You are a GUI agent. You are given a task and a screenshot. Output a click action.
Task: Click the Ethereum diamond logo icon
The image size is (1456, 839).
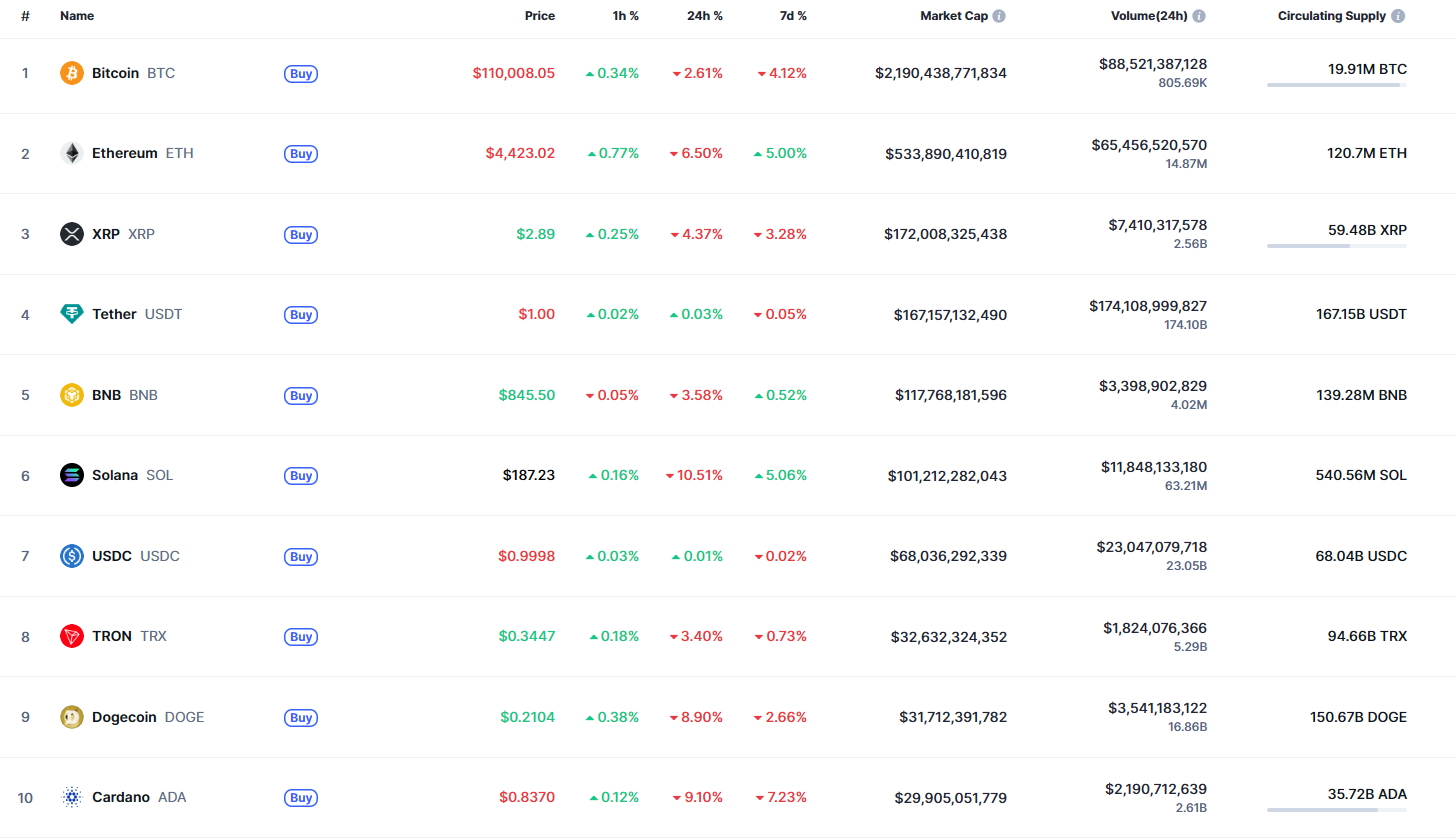[72, 153]
